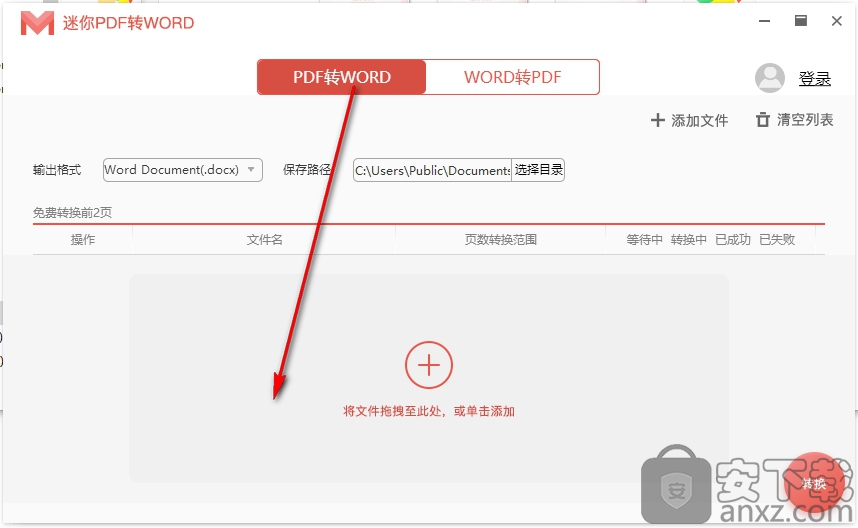The height and width of the screenshot is (528, 858).
Task: Switch to the WORD转PDF tab
Action: point(512,77)
